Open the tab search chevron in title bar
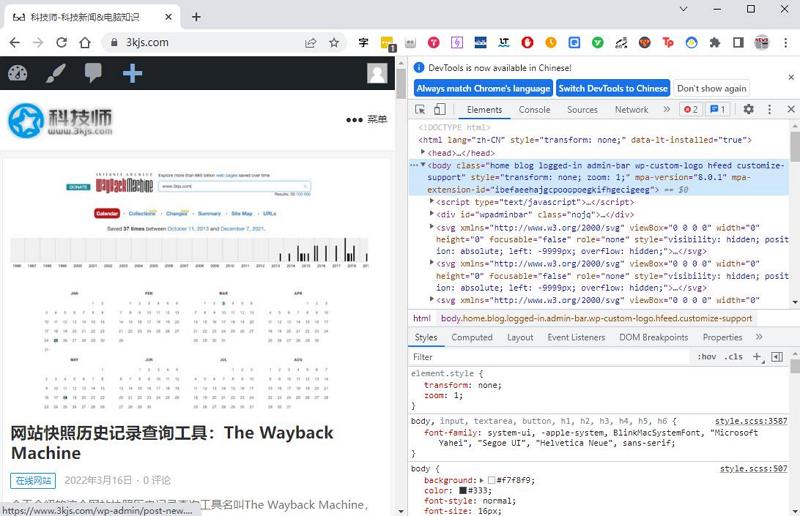The image size is (800, 516). [684, 9]
